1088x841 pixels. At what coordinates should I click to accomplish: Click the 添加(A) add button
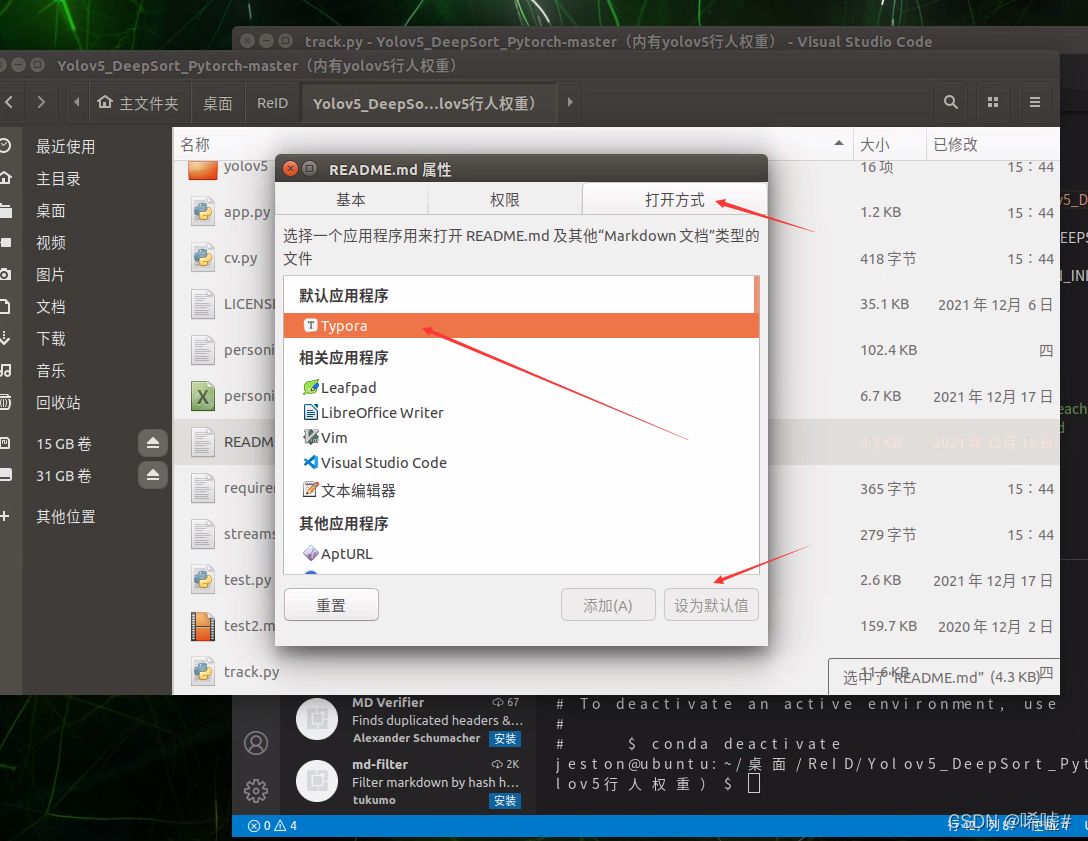(x=608, y=605)
